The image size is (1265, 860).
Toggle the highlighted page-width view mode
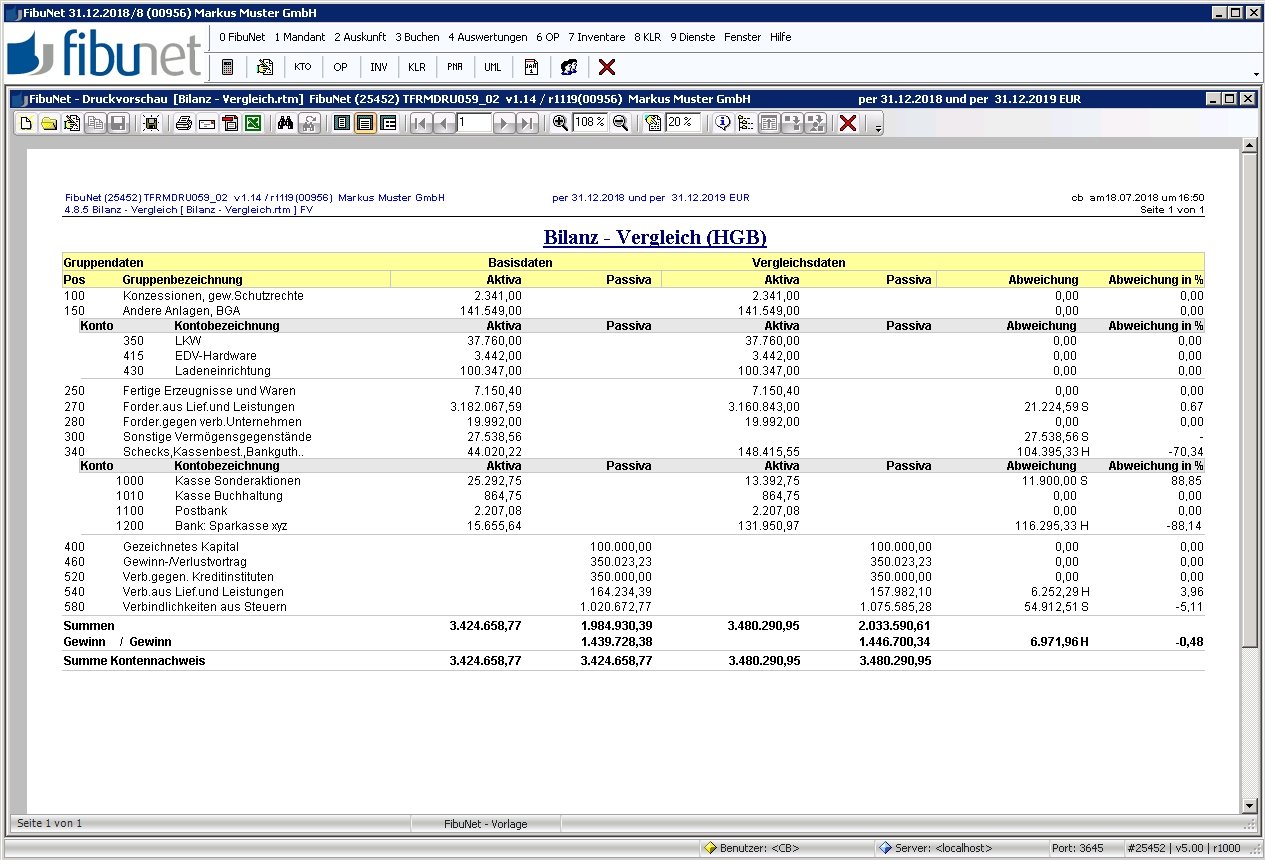point(365,123)
